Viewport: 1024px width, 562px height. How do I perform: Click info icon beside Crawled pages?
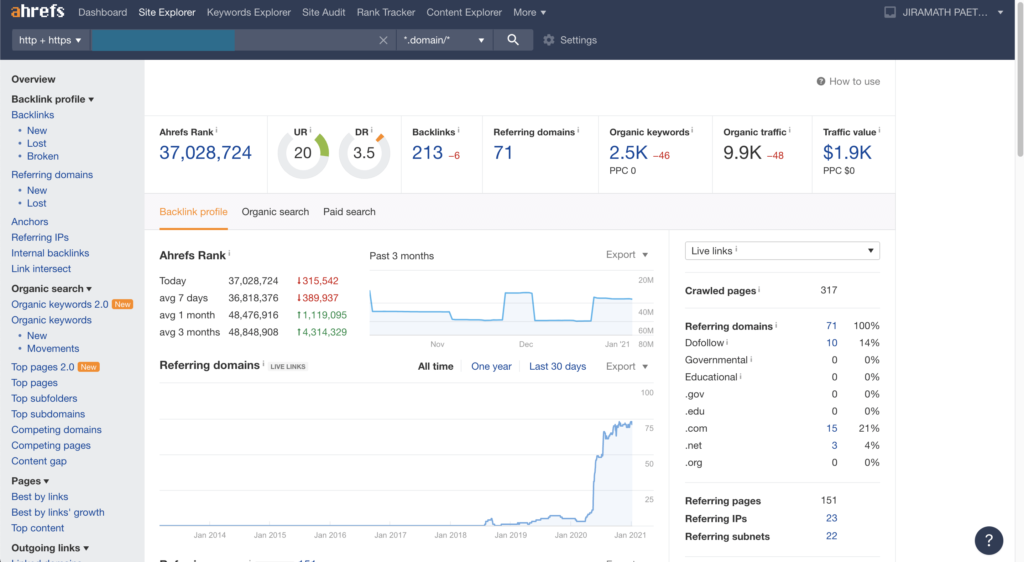click(759, 289)
